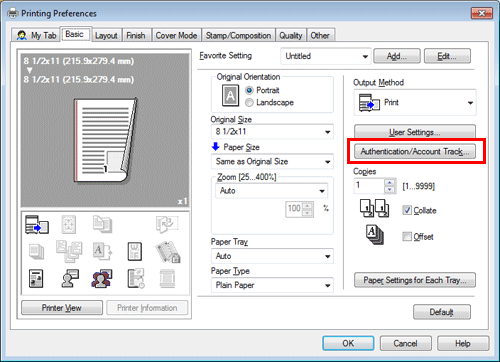Viewport: 500px width, 362px height.
Task: Click the Default button
Action: point(442,312)
